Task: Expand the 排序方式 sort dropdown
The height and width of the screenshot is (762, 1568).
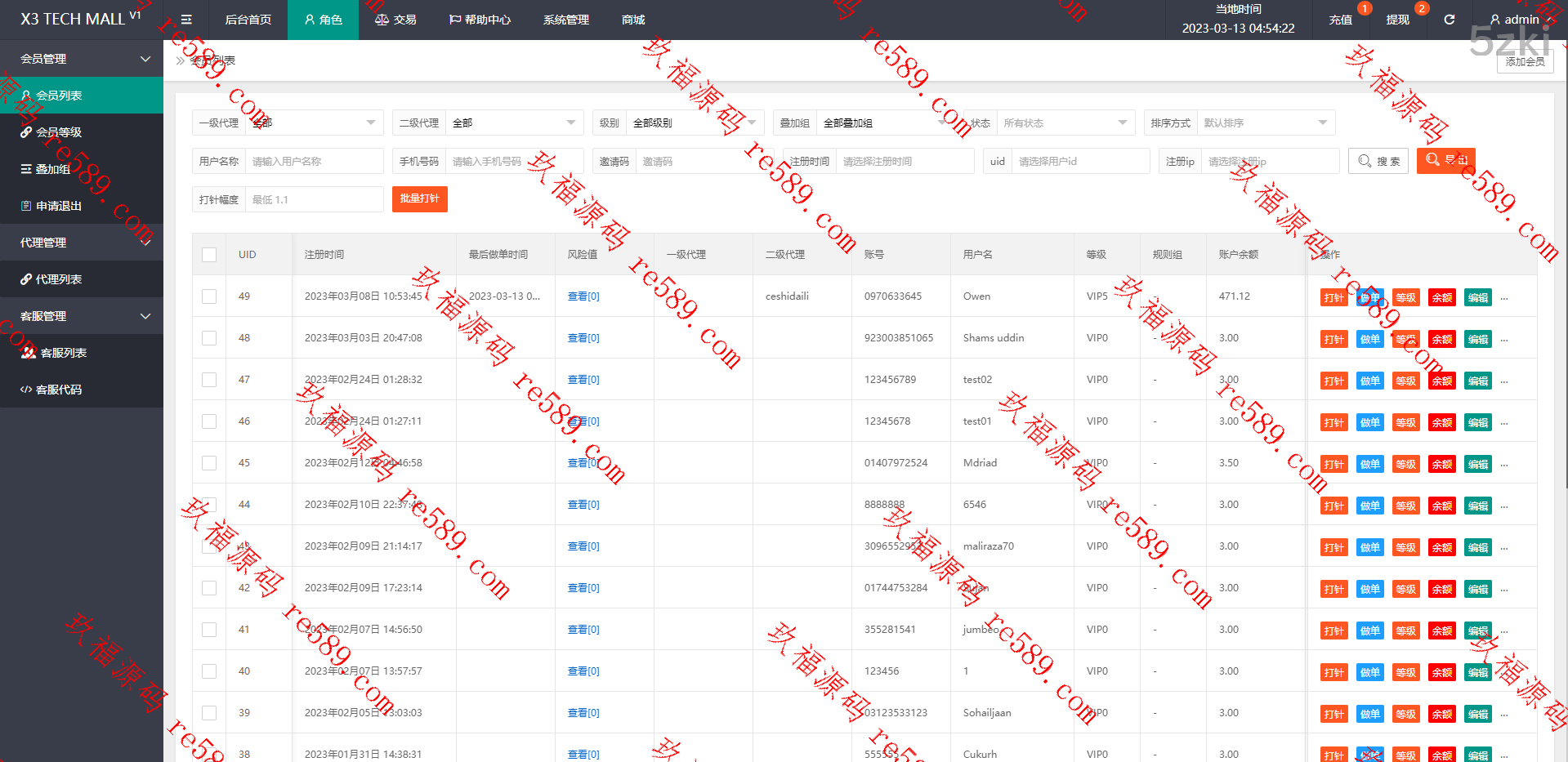Action: tap(1264, 123)
